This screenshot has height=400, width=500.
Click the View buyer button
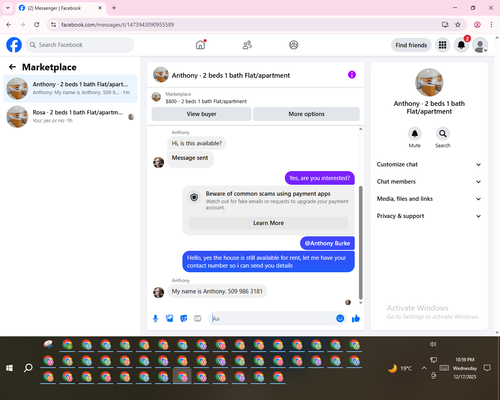click(201, 114)
